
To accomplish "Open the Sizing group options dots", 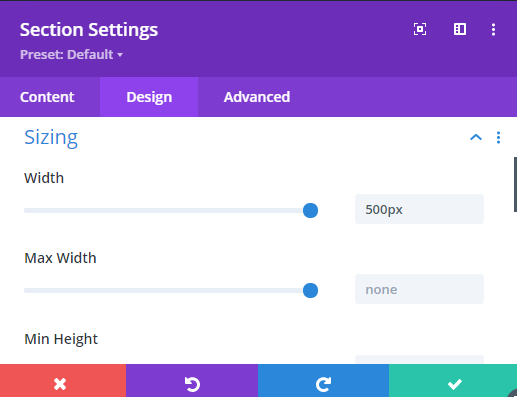I will [x=498, y=137].
